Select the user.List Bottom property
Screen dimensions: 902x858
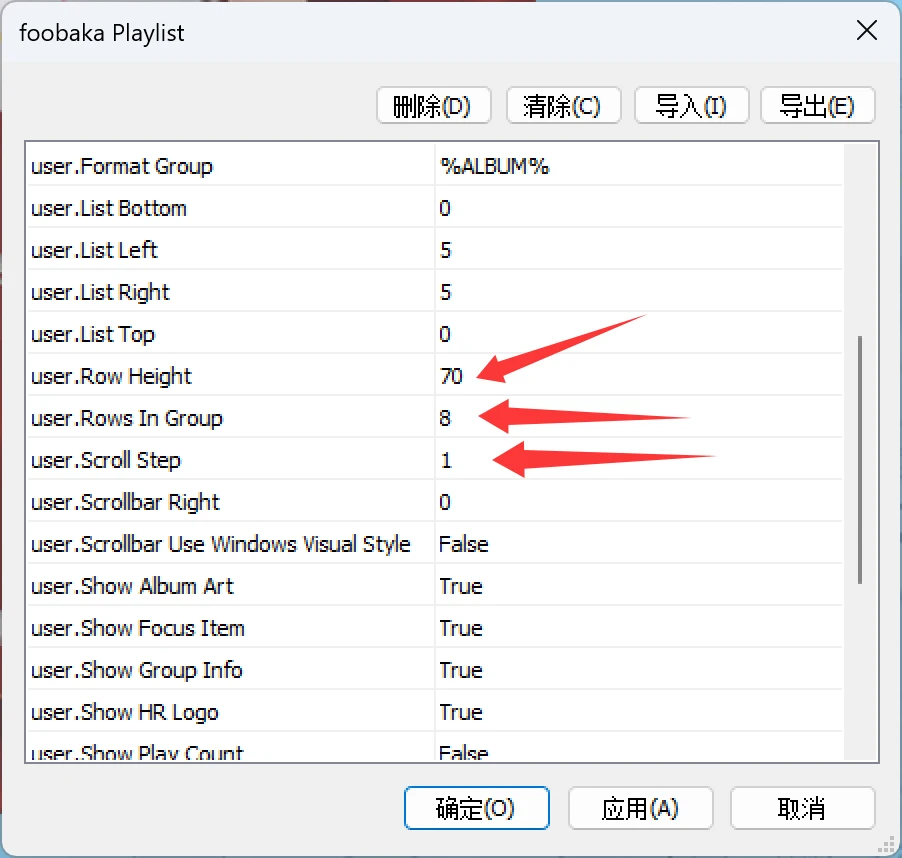(109, 208)
